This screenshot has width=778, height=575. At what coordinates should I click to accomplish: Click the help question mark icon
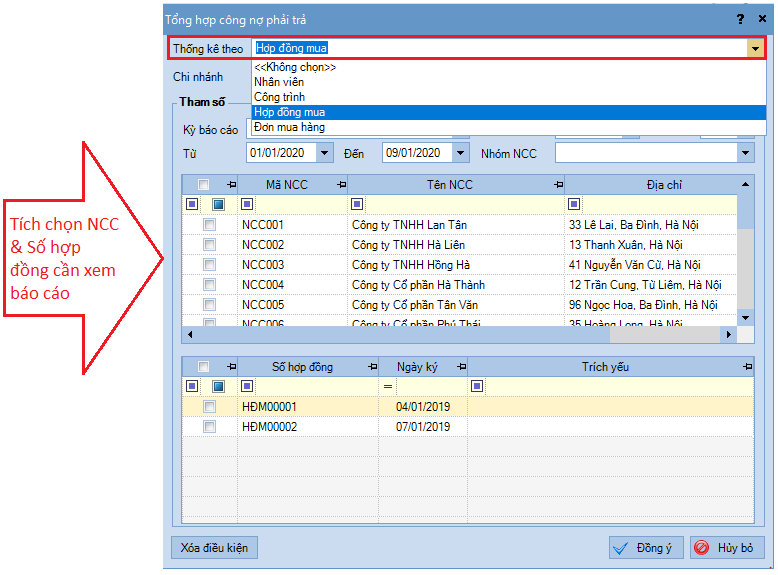[x=740, y=18]
